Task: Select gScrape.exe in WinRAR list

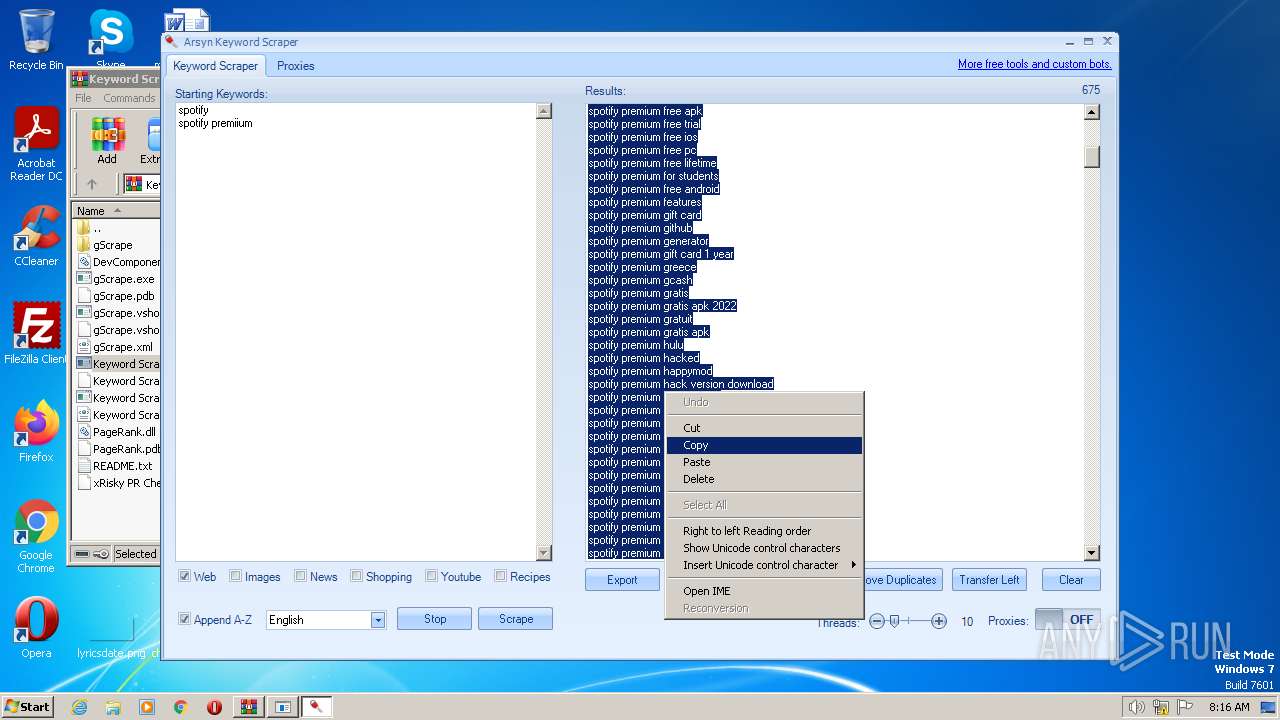Action: pyautogui.click(x=123, y=279)
